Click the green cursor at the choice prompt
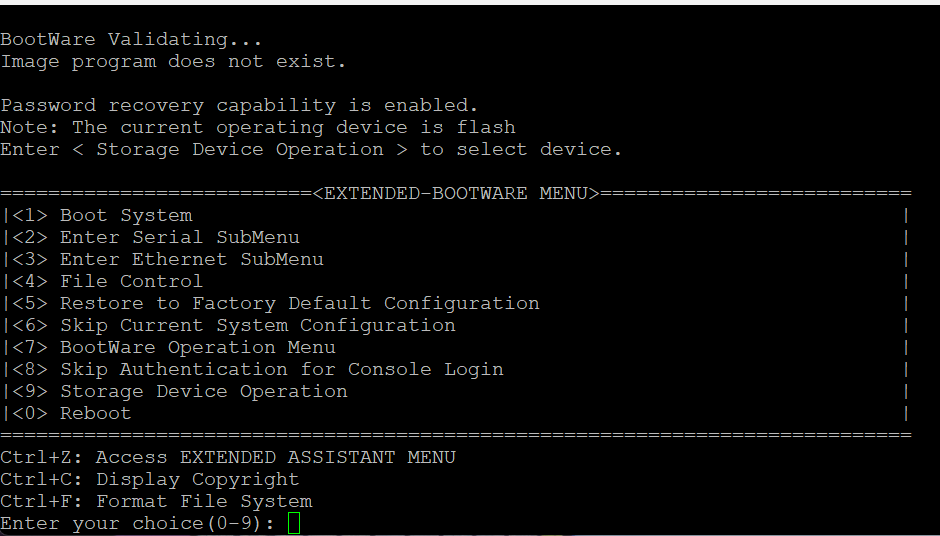The height and width of the screenshot is (536, 940). 294,523
